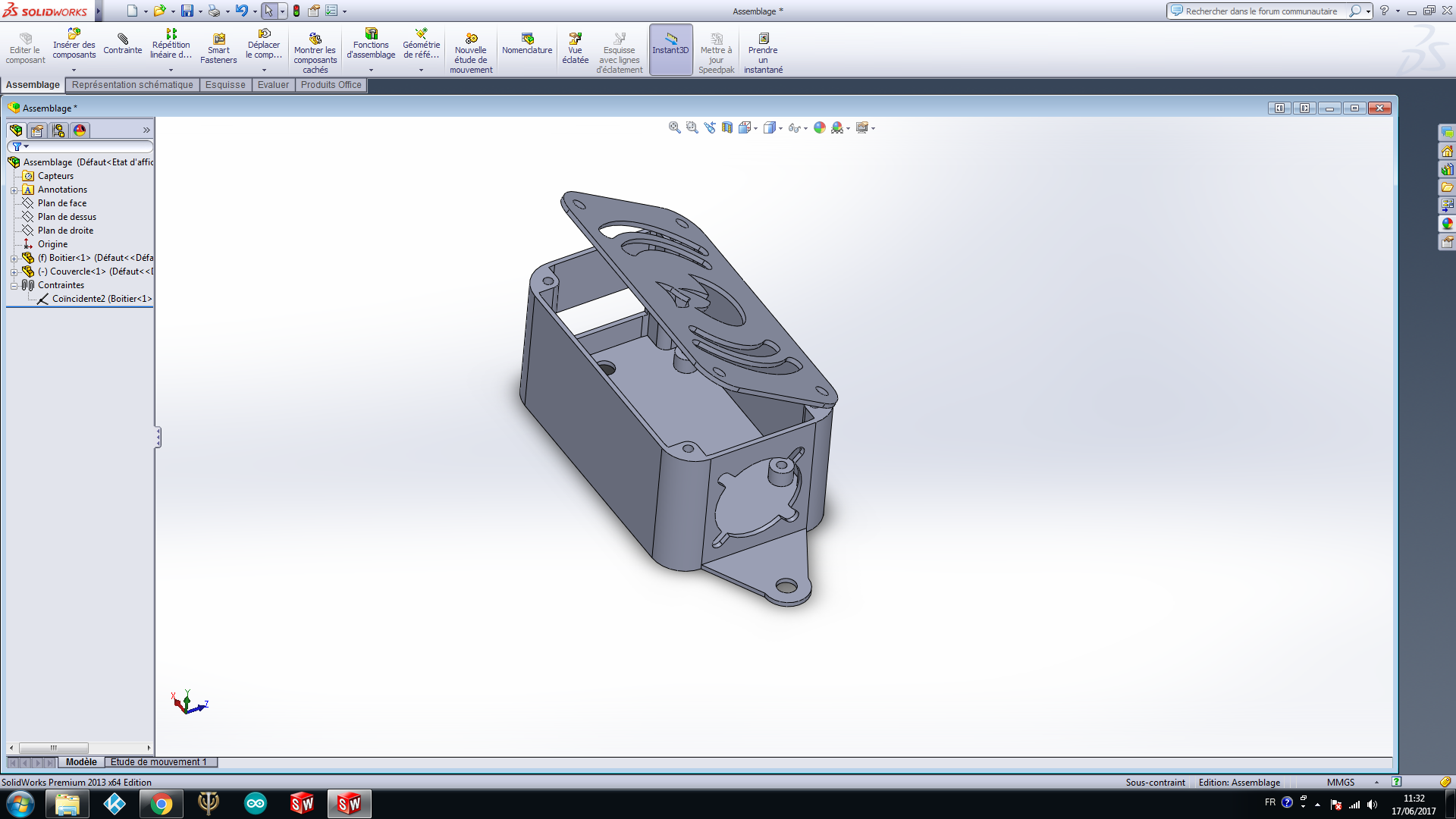
Task: Click the Options checklist icon
Action: click(x=331, y=11)
